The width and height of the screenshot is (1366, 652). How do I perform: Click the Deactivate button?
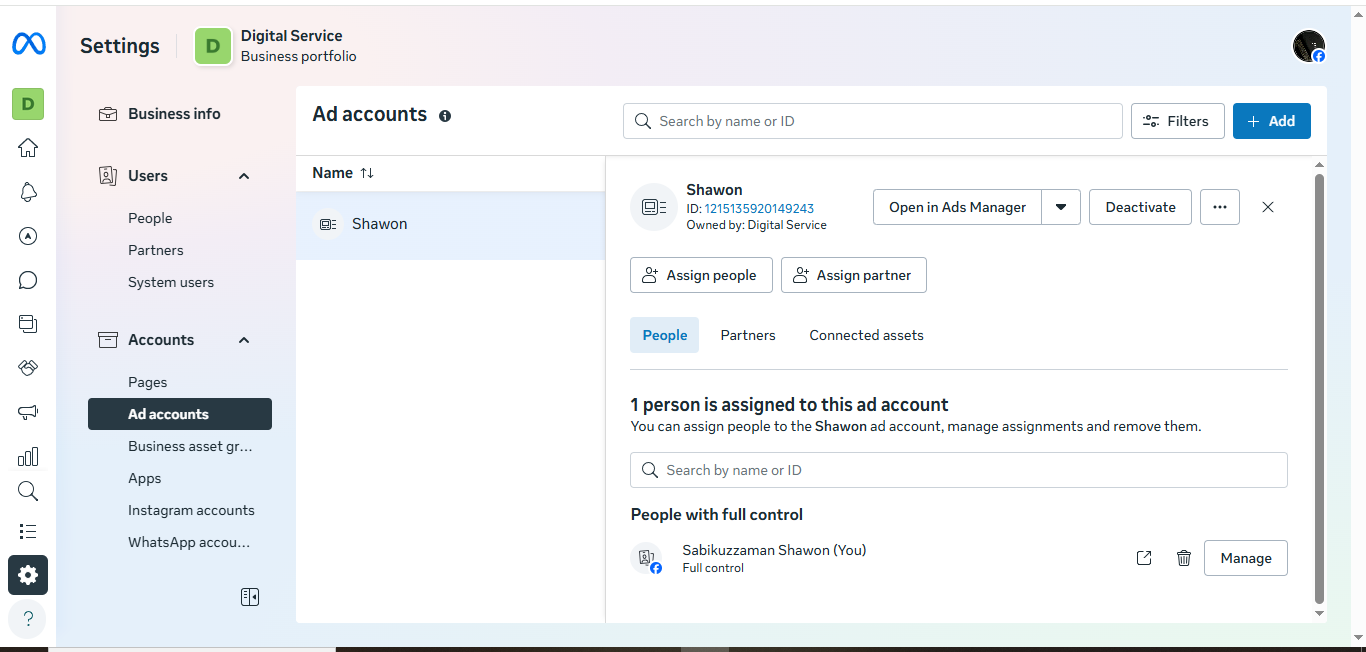[x=1140, y=207]
